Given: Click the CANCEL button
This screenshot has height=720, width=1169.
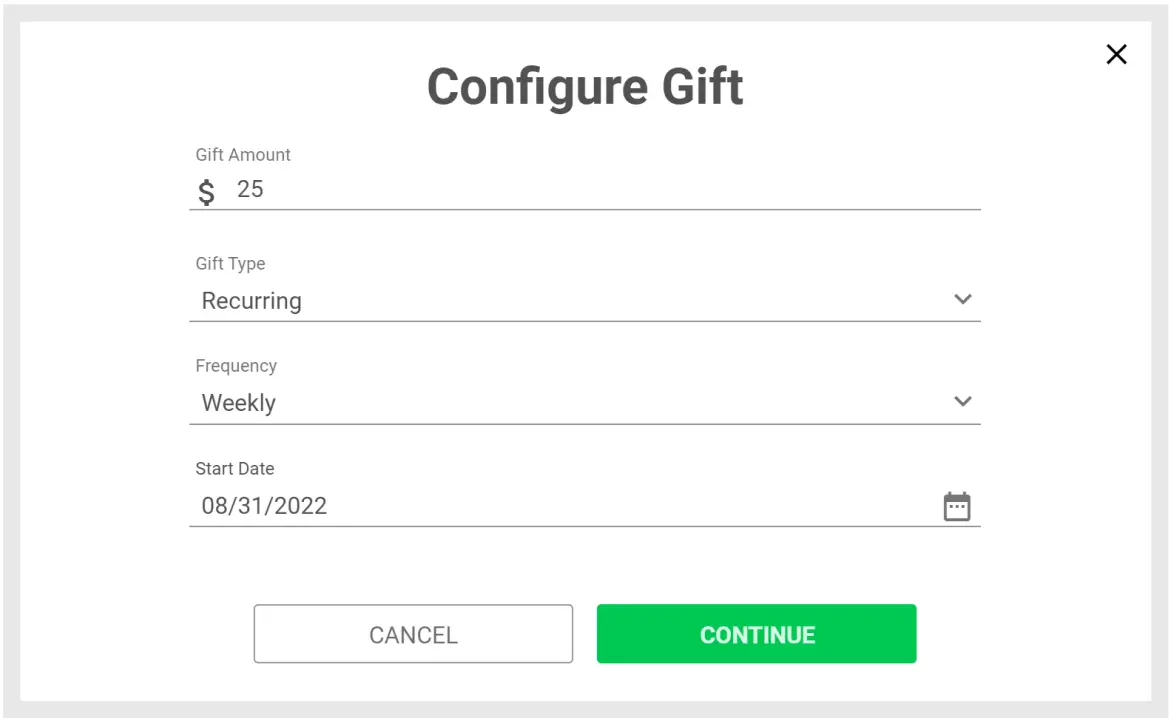Looking at the screenshot, I should [413, 634].
